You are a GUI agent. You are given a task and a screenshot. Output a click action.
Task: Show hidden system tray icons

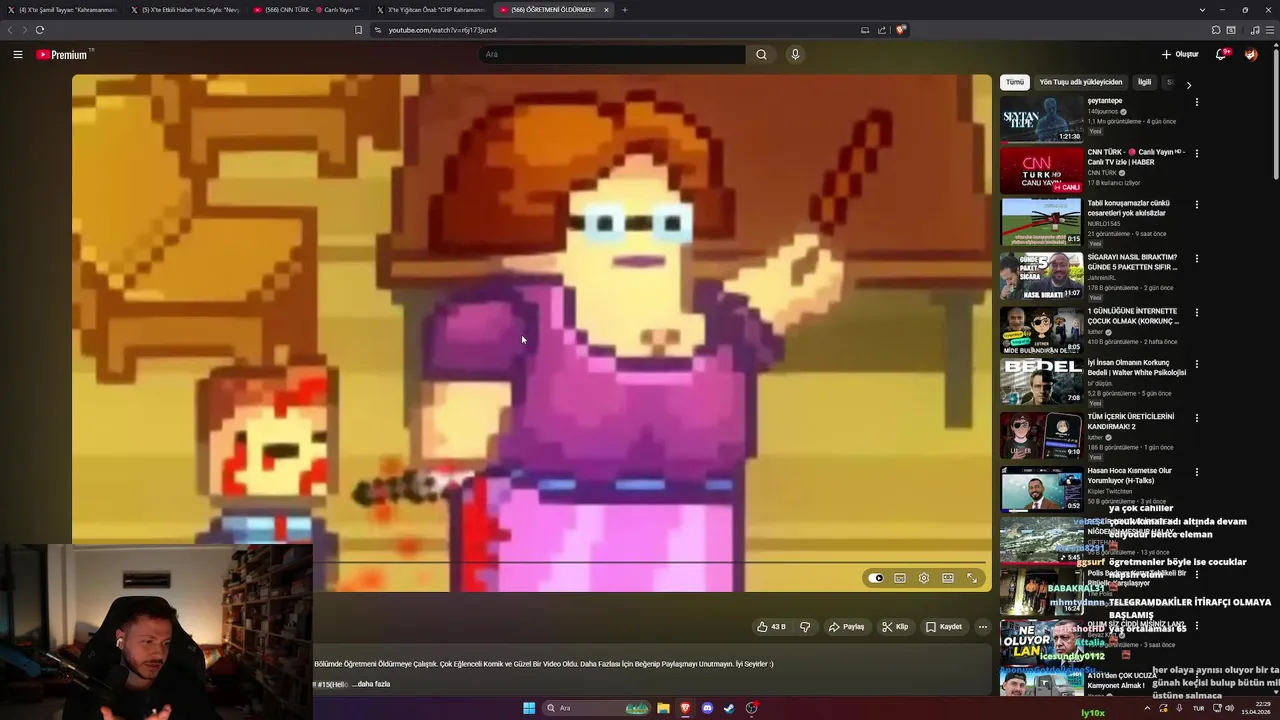pos(1147,708)
